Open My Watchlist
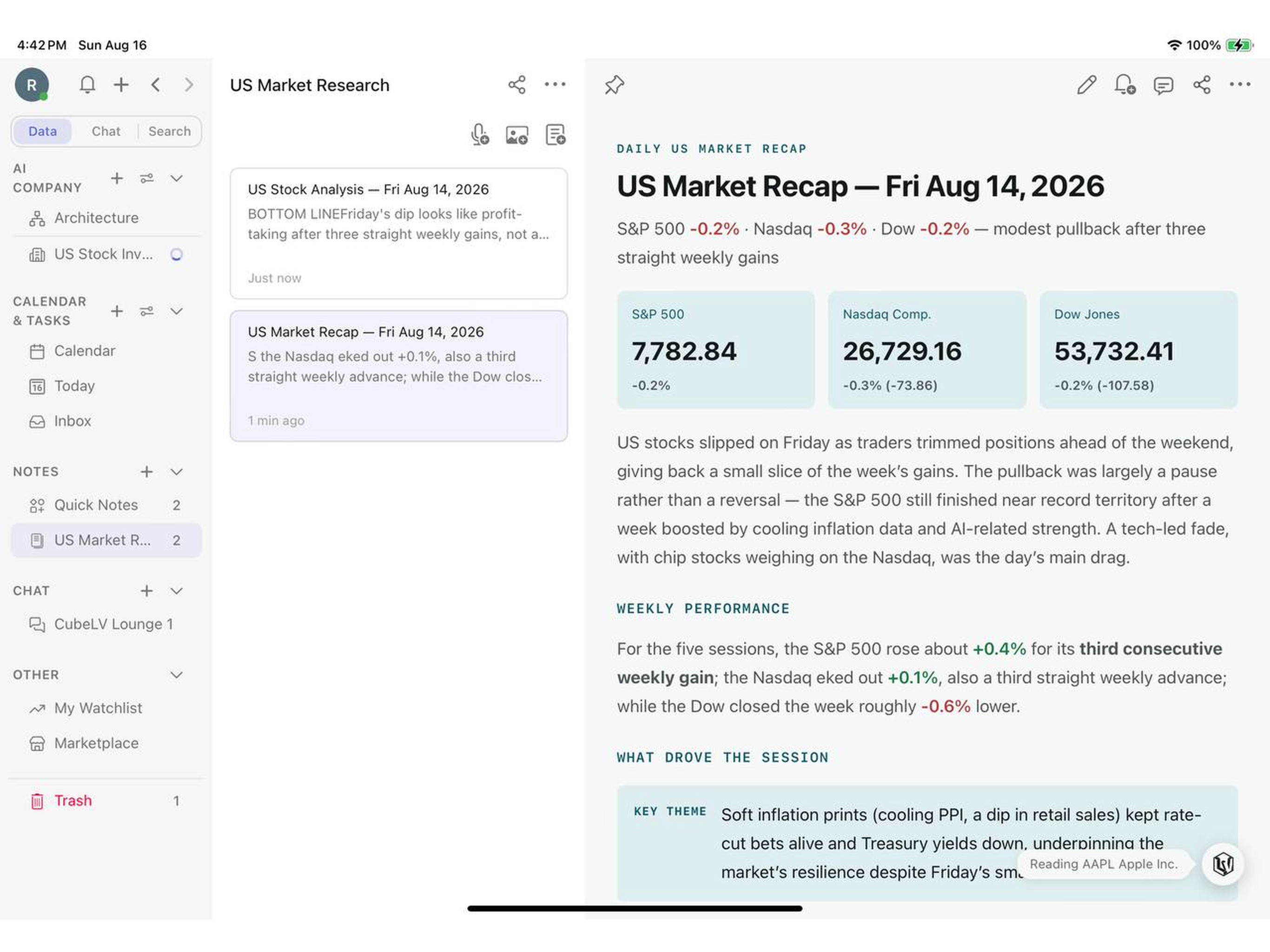This screenshot has height=952, width=1270. coord(106,708)
